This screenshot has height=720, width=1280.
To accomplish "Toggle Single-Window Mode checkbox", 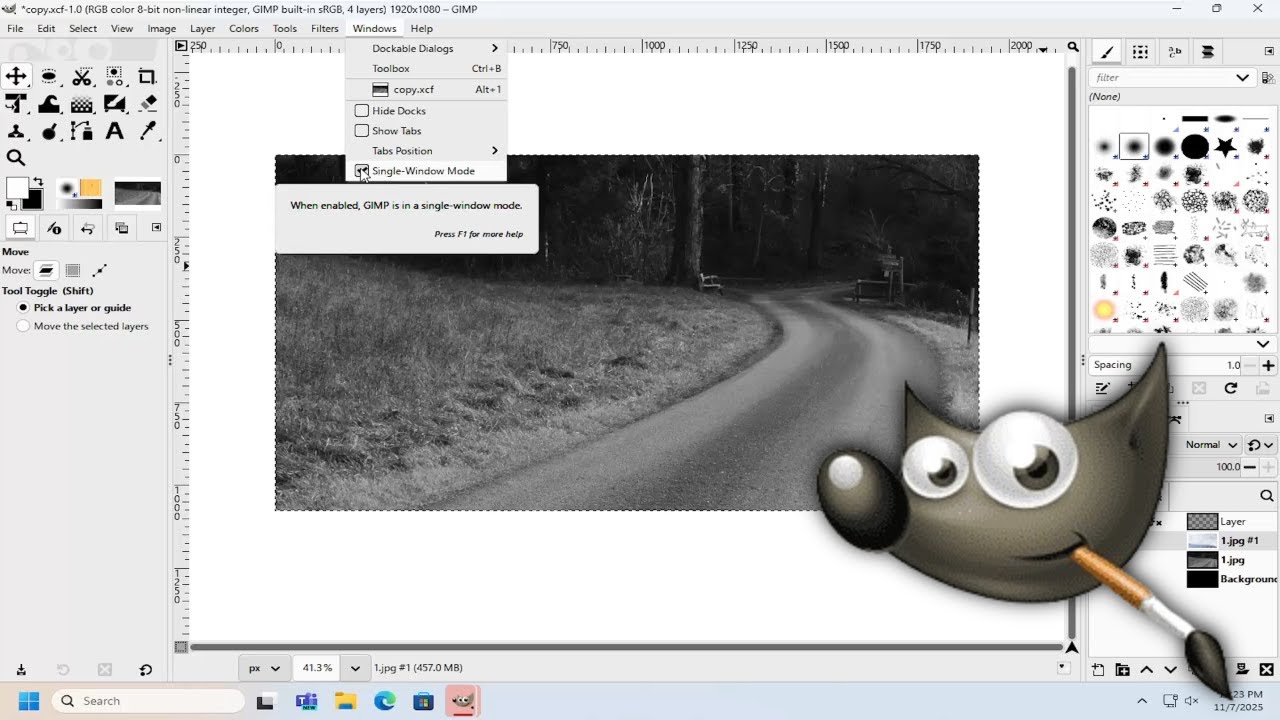I will click(361, 171).
